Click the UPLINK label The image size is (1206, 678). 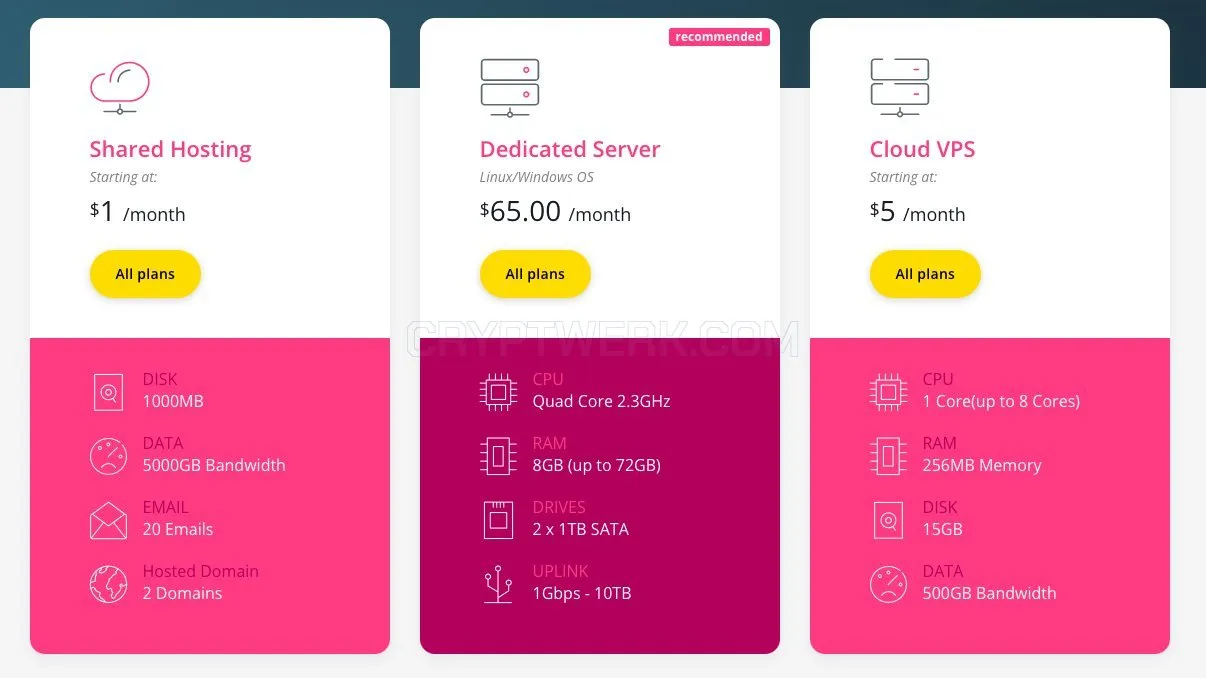[560, 571]
